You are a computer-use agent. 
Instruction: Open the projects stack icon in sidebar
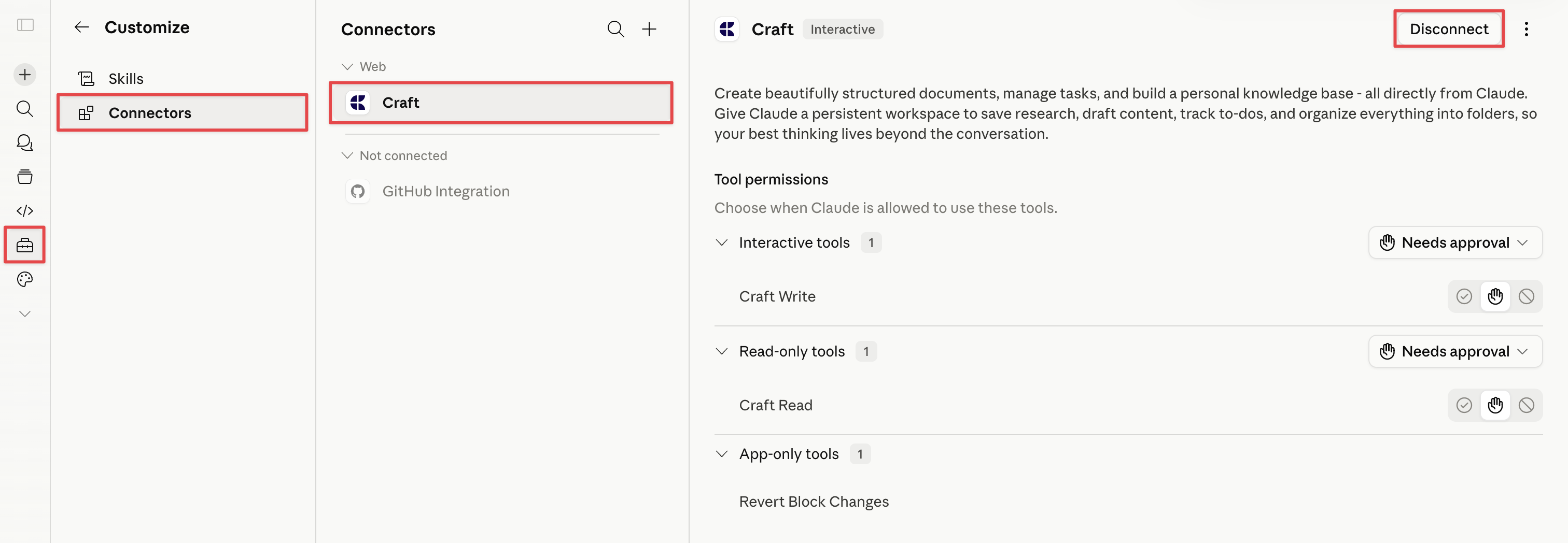tap(25, 177)
